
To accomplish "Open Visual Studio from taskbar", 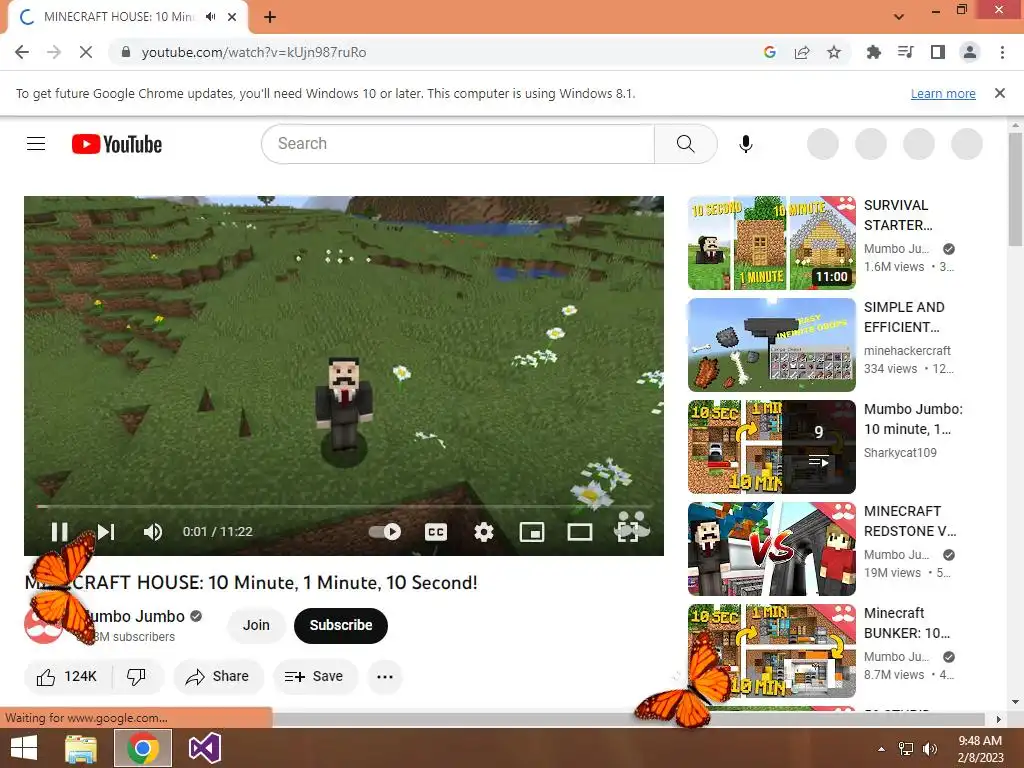I will [204, 748].
